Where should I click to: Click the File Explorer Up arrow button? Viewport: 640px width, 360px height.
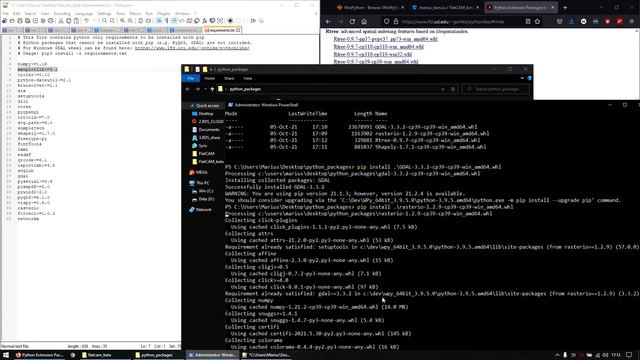212,89
